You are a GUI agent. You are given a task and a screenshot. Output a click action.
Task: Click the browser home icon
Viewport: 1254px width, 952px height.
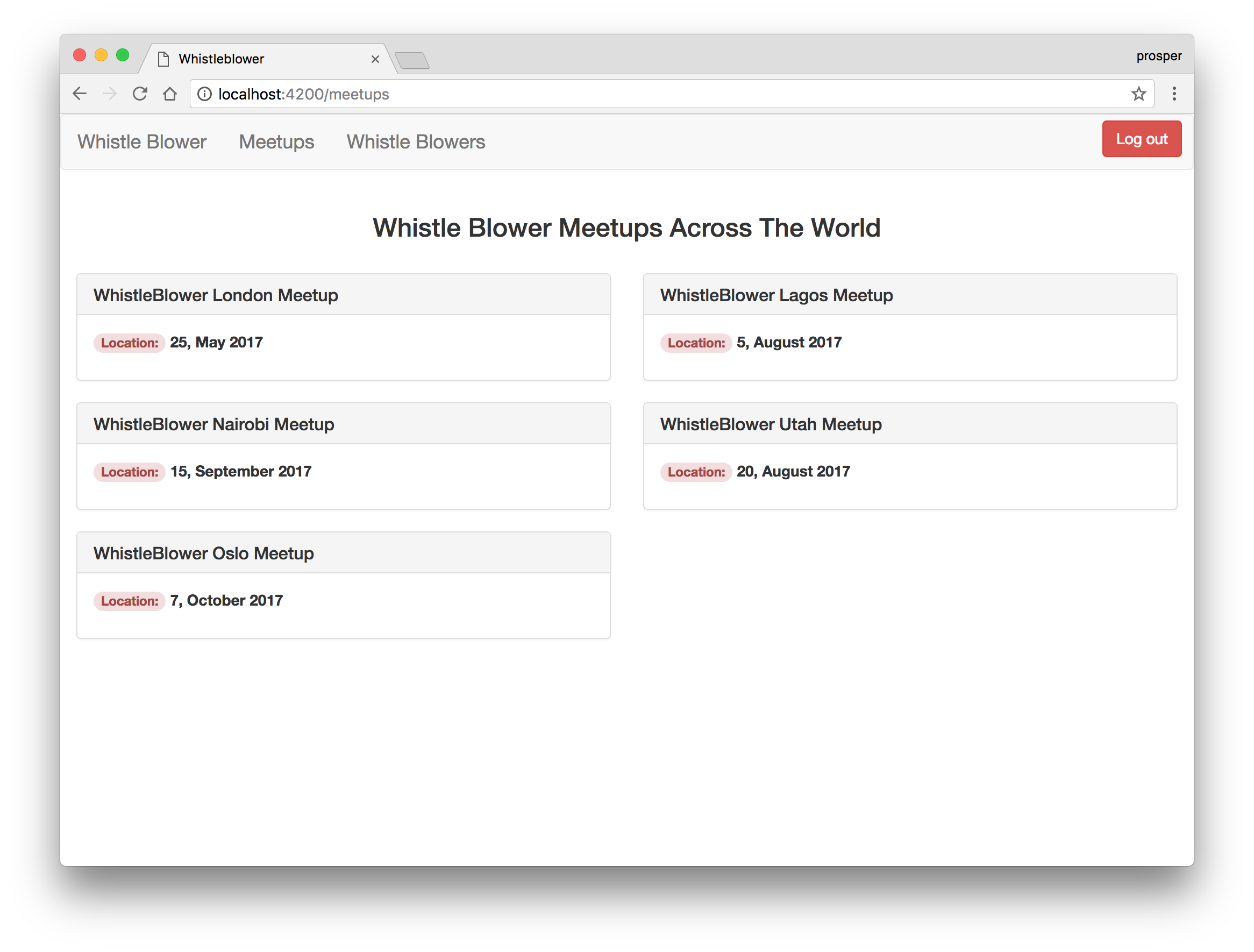click(x=170, y=94)
